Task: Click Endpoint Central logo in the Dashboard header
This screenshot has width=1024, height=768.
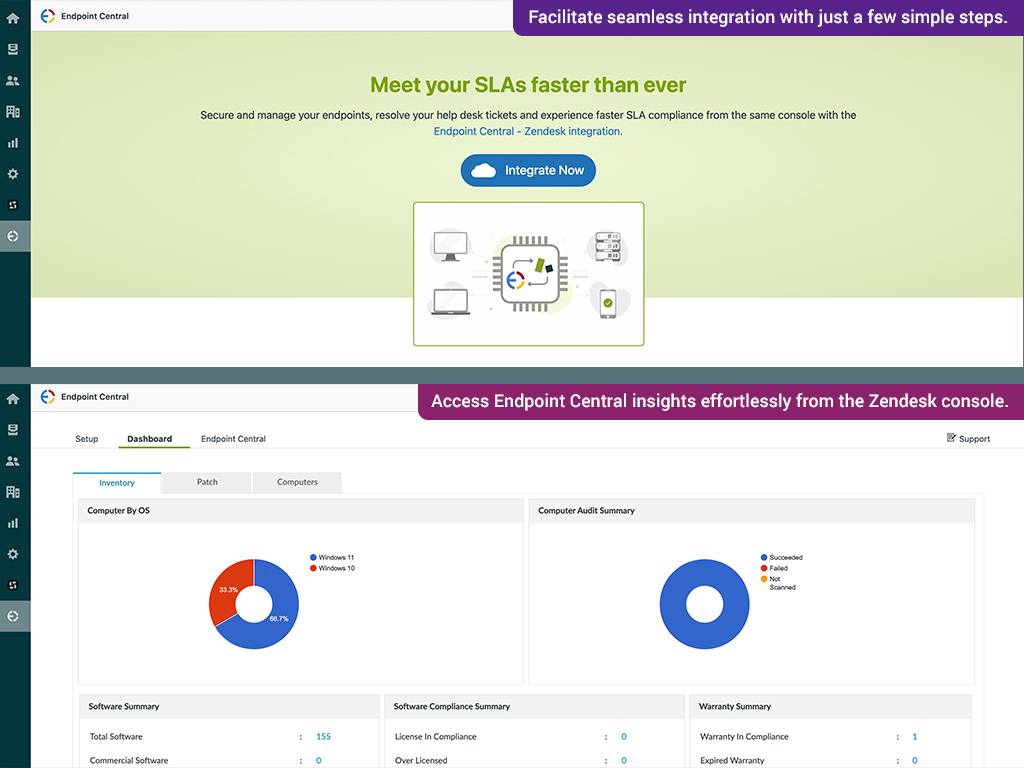Action: point(48,397)
